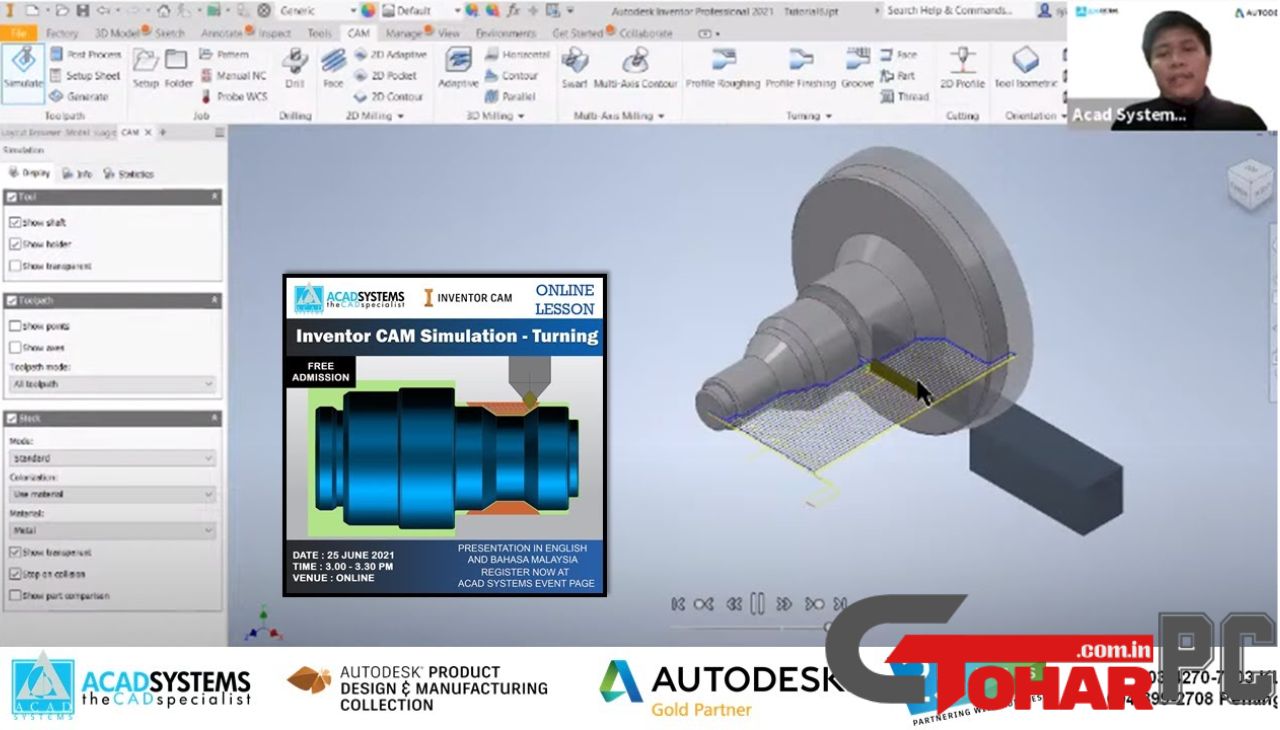Open the Stock Mode dropdown

point(112,458)
